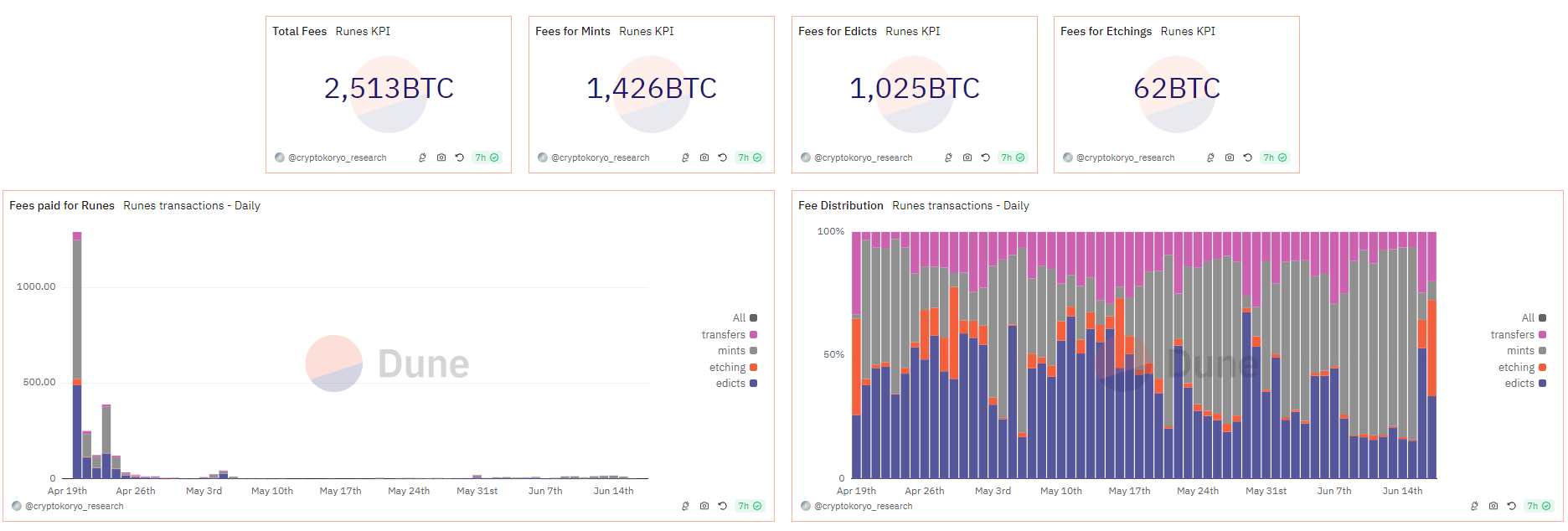Open the Fees paid for Runes title link
Image resolution: width=1568 pixels, height=531 pixels.
point(62,206)
